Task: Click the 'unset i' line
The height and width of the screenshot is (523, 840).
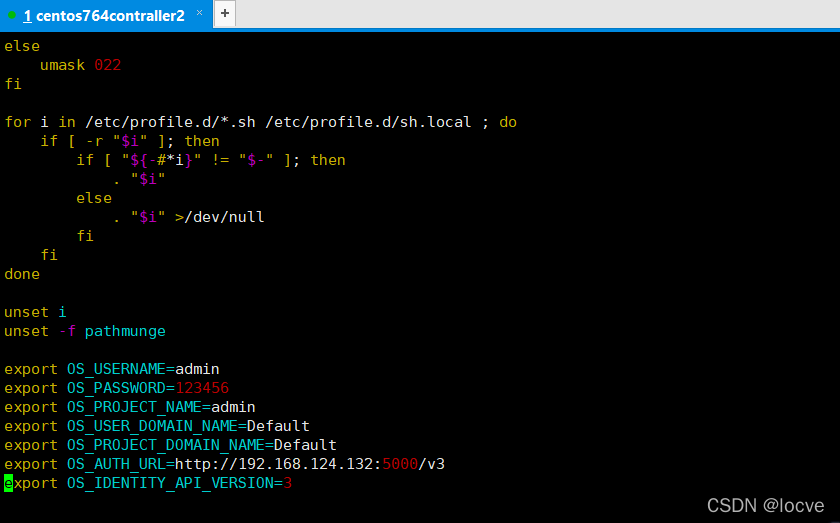Action: [x=35, y=312]
